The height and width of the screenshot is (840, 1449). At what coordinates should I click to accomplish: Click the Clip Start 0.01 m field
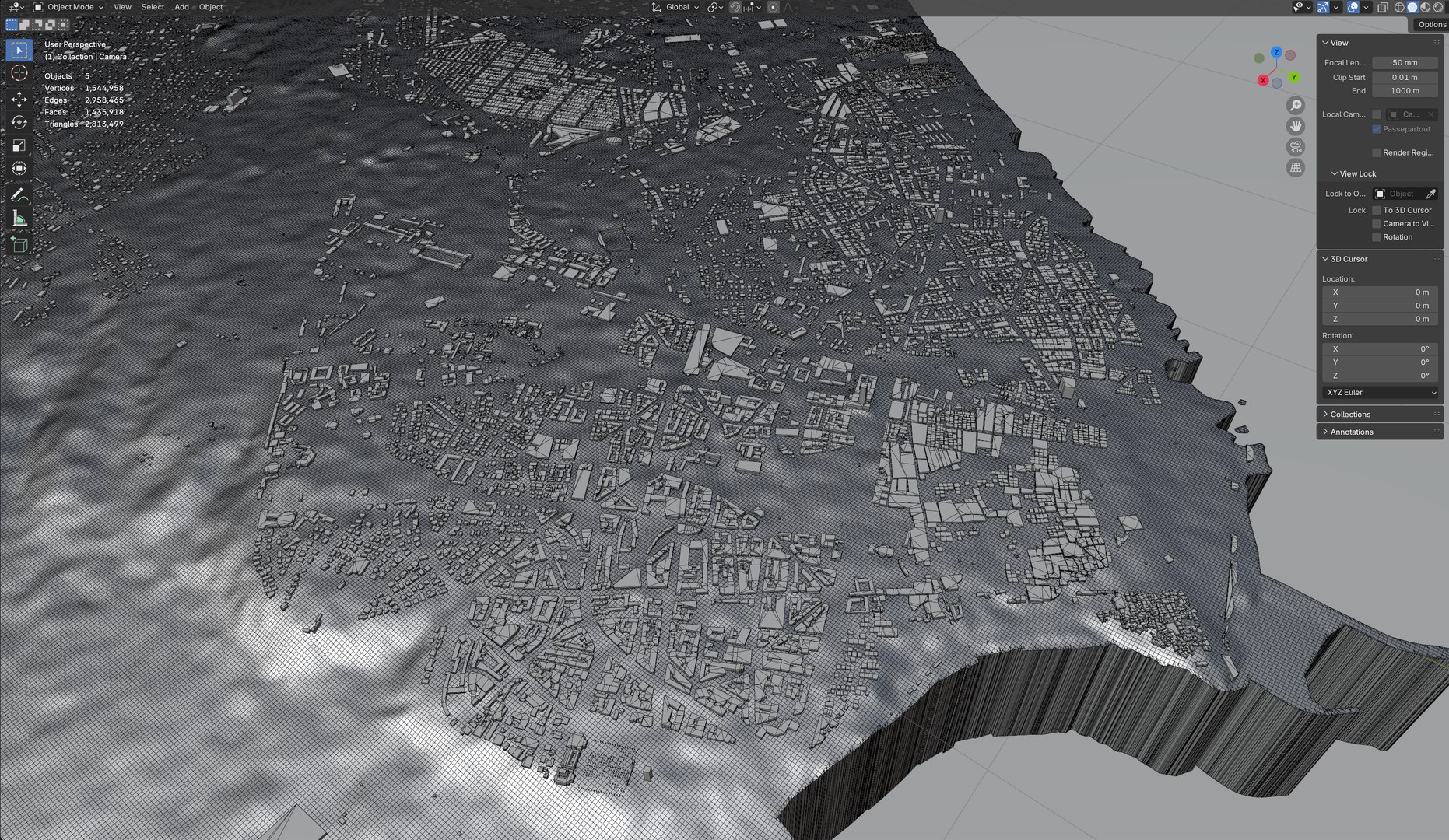coord(1405,77)
